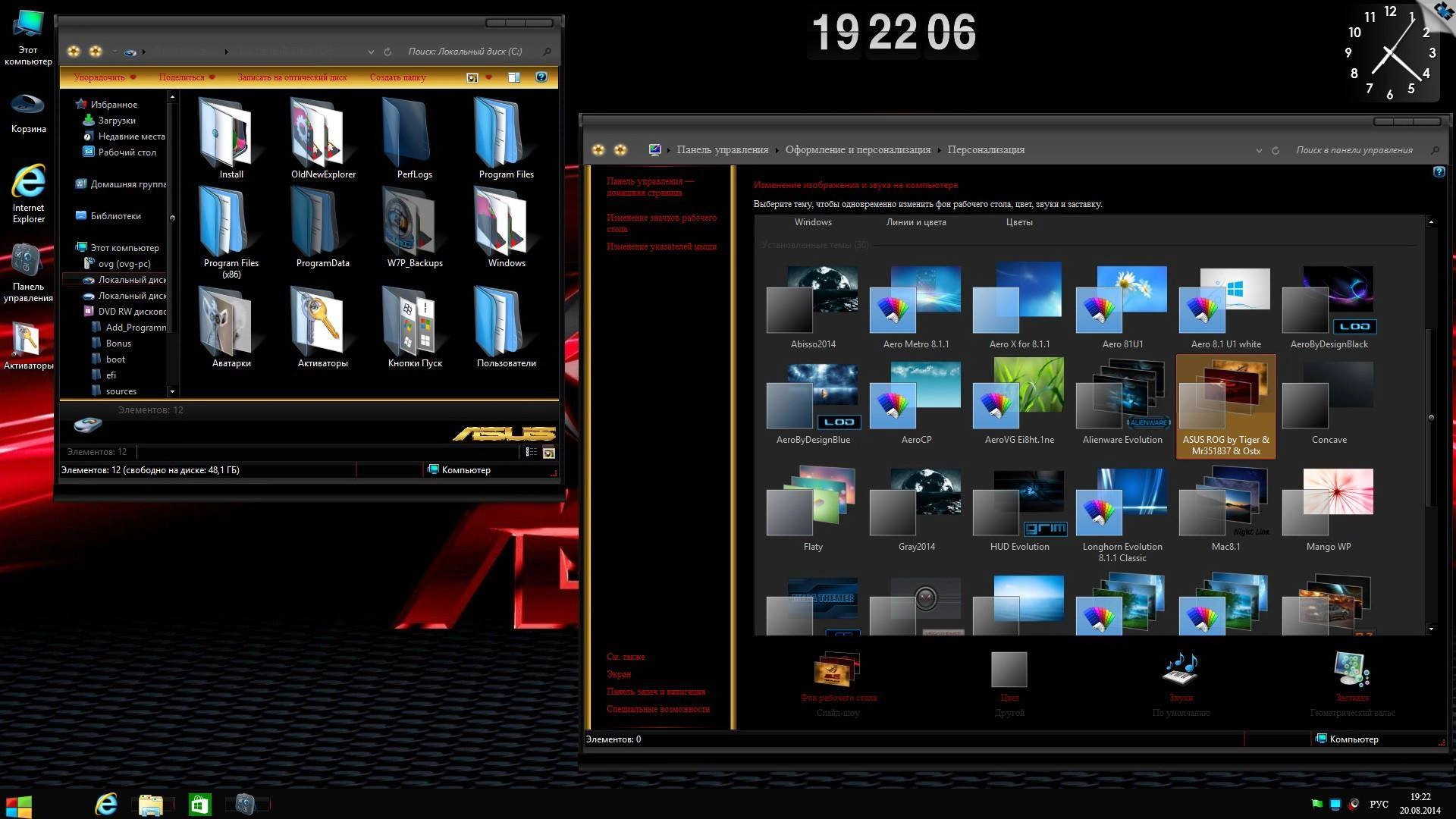Select the HUD Evolution theme

tap(1019, 510)
